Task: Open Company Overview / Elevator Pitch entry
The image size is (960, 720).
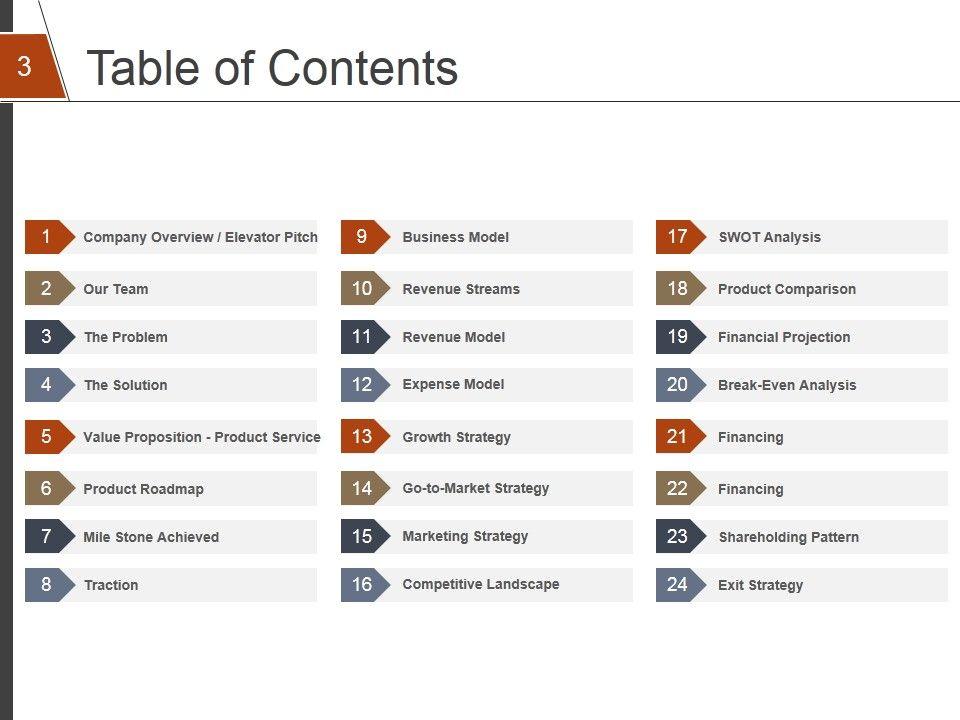Action: (200, 238)
